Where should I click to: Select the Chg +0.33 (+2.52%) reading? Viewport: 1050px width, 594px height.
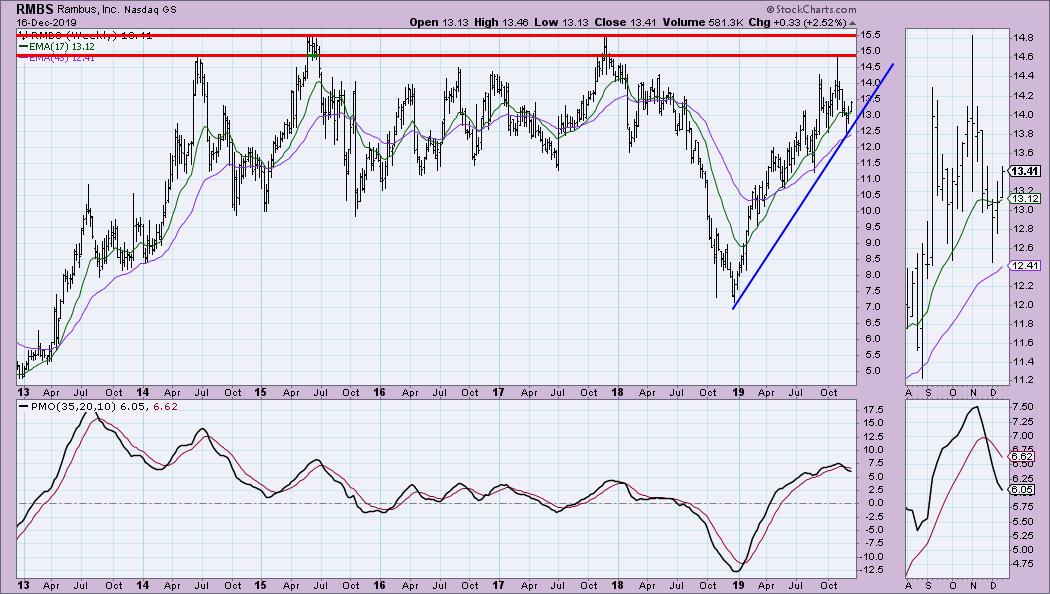pos(798,22)
